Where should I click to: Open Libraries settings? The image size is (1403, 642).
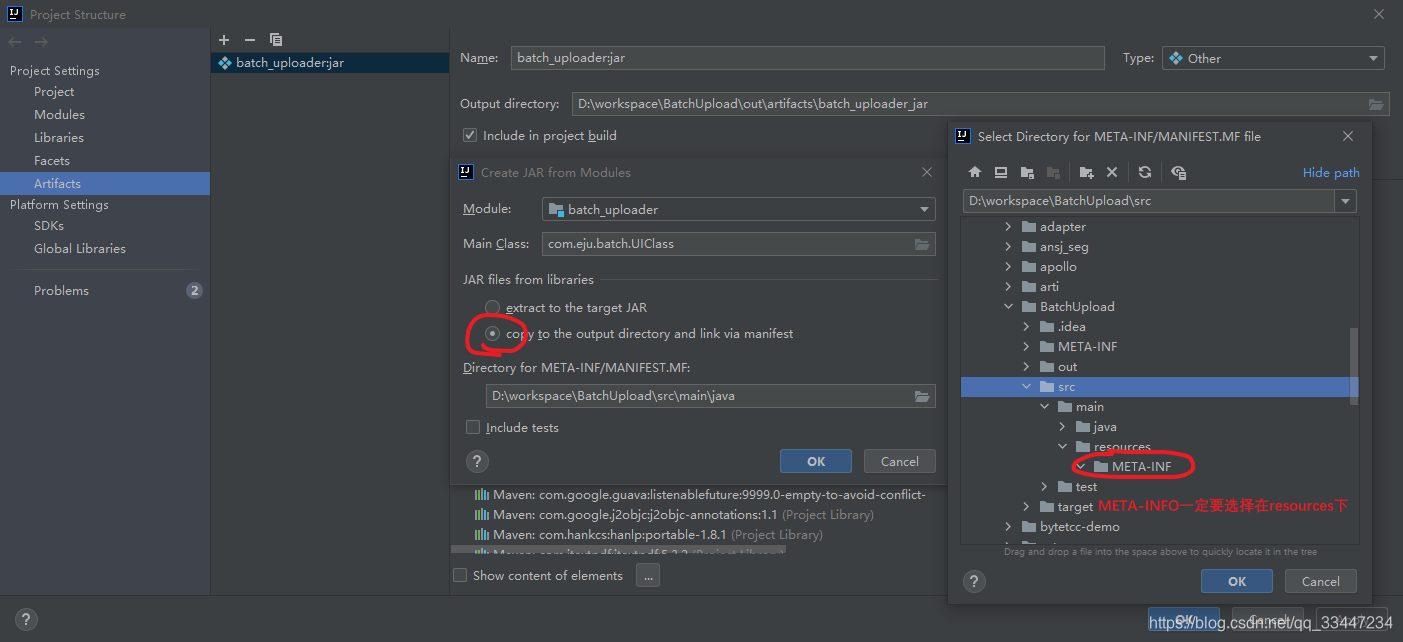click(59, 138)
